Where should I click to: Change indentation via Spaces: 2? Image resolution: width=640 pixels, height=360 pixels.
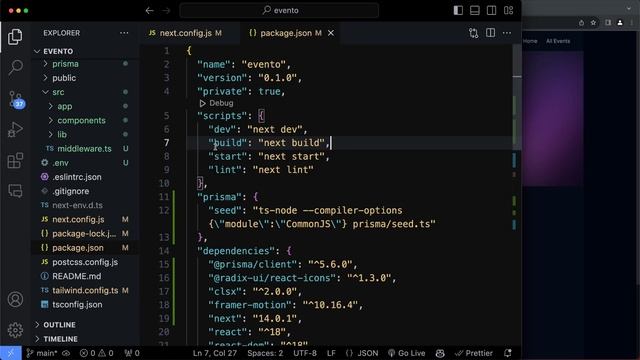click(x=265, y=353)
